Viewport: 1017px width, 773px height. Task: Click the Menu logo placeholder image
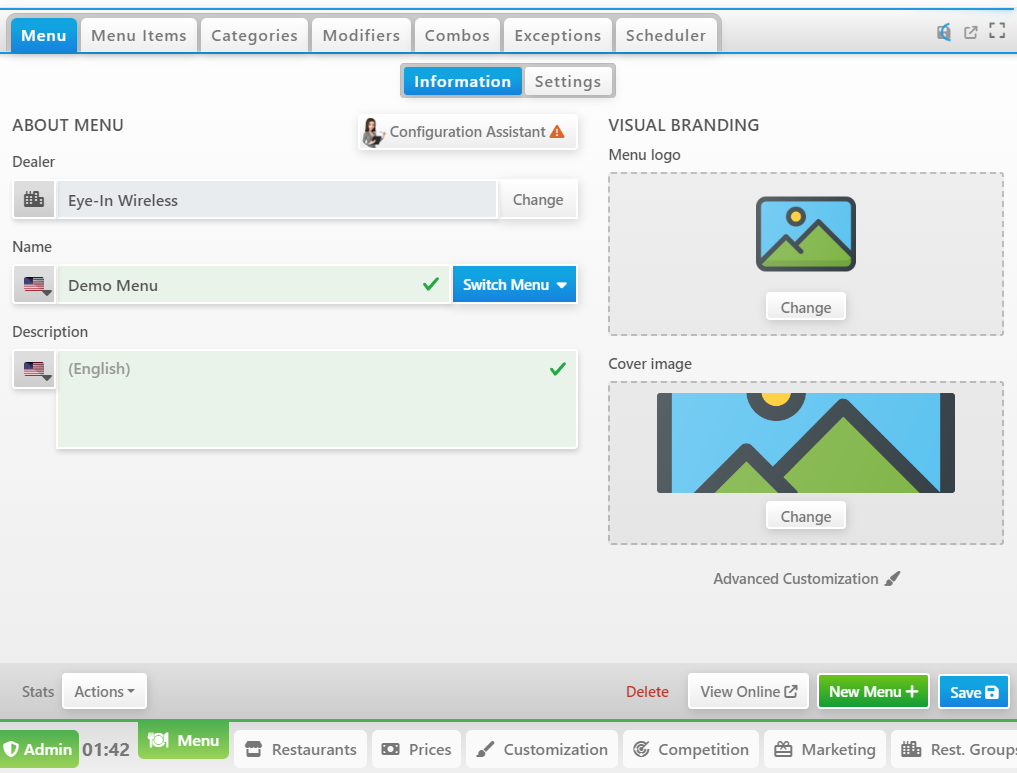point(805,234)
